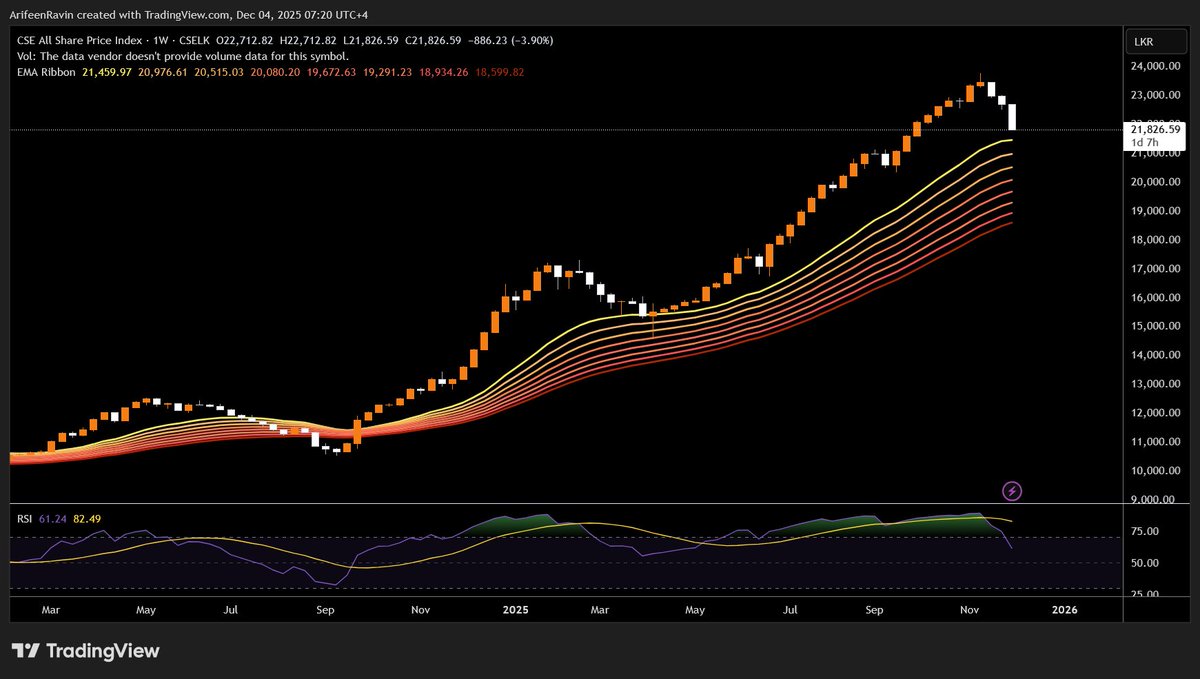Viewport: 1200px width, 679px height.
Task: Click the CSELK exchange label
Action: pyautogui.click(x=196, y=40)
